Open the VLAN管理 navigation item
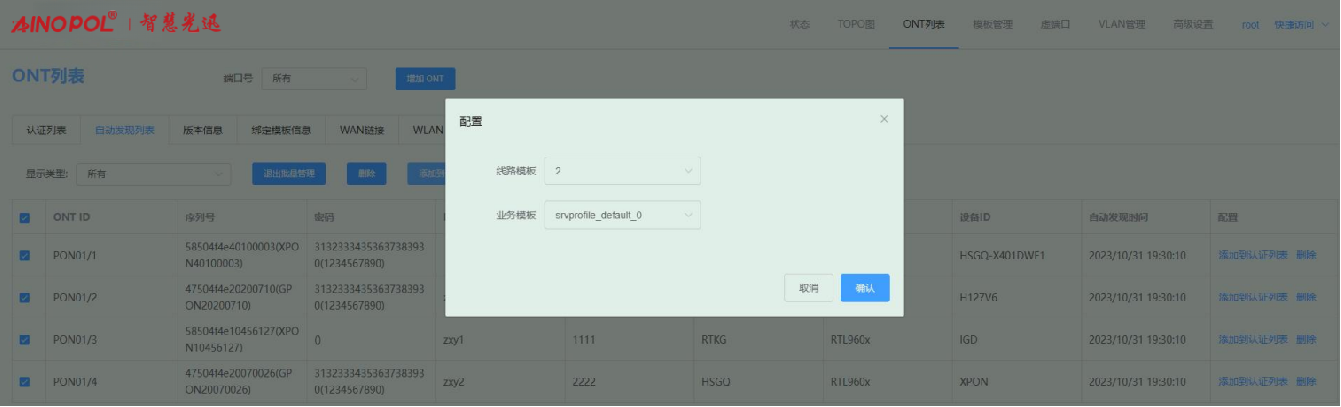 [x=1121, y=25]
